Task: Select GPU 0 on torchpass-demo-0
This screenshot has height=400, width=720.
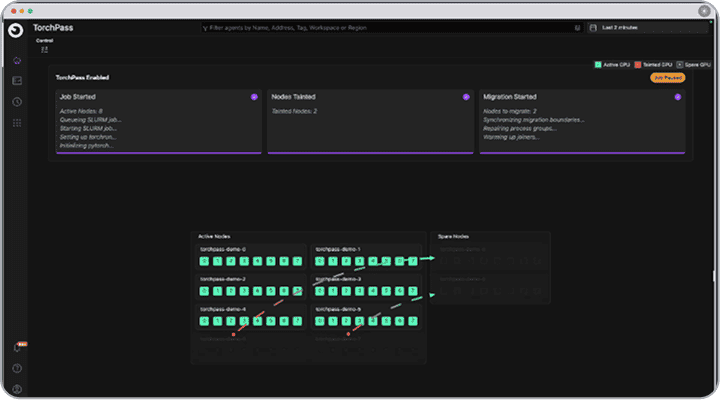Action: tap(205, 261)
